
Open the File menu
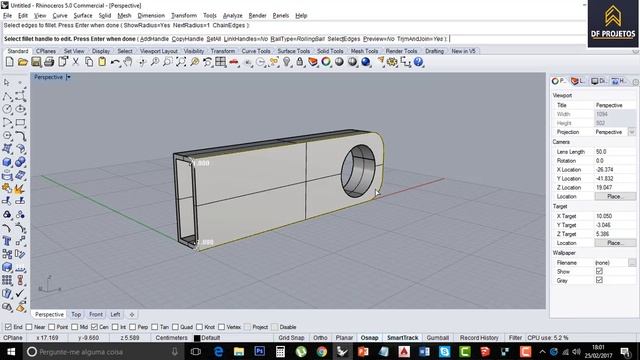(x=8, y=16)
